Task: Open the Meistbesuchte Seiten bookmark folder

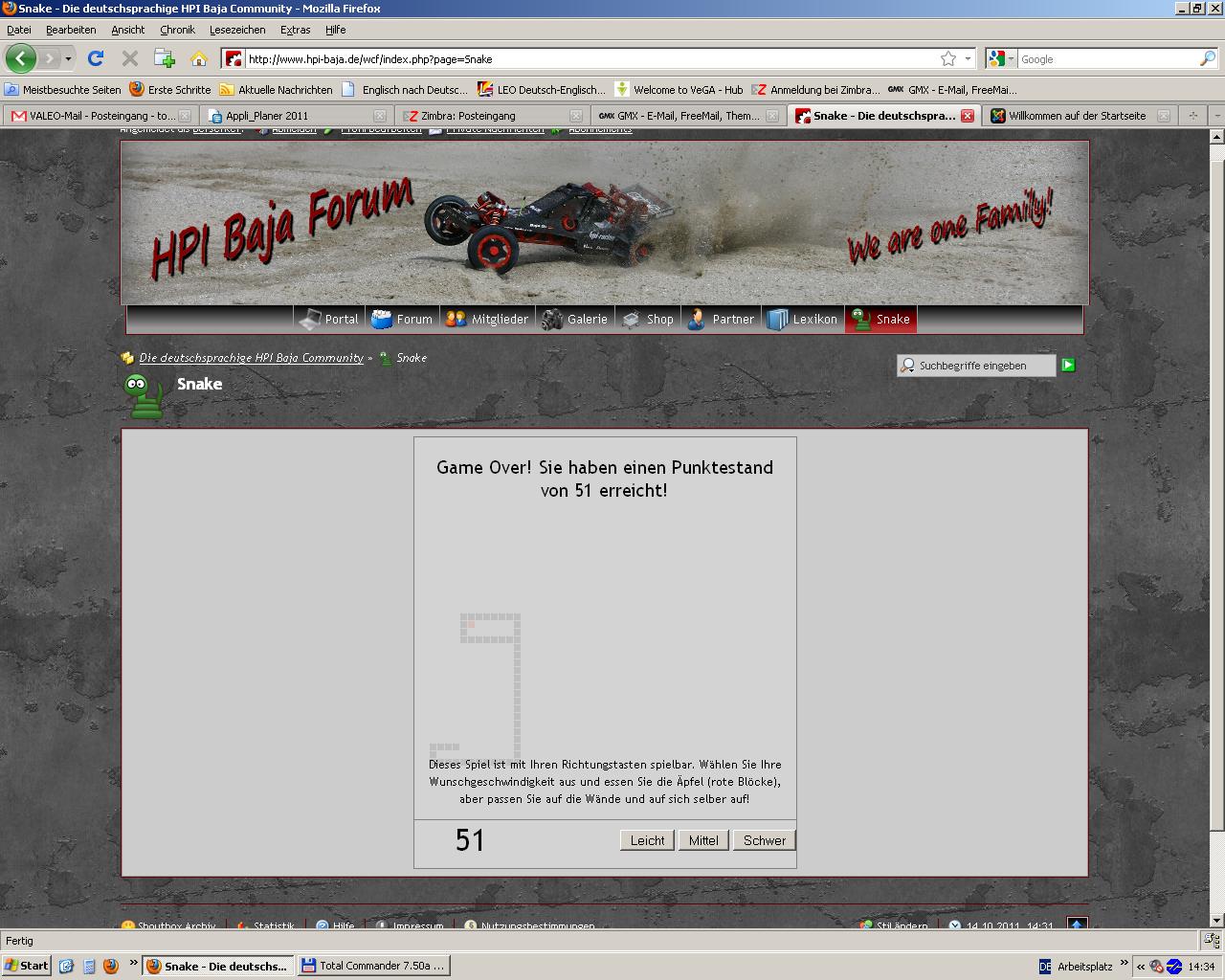Action: pyautogui.click(x=63, y=89)
